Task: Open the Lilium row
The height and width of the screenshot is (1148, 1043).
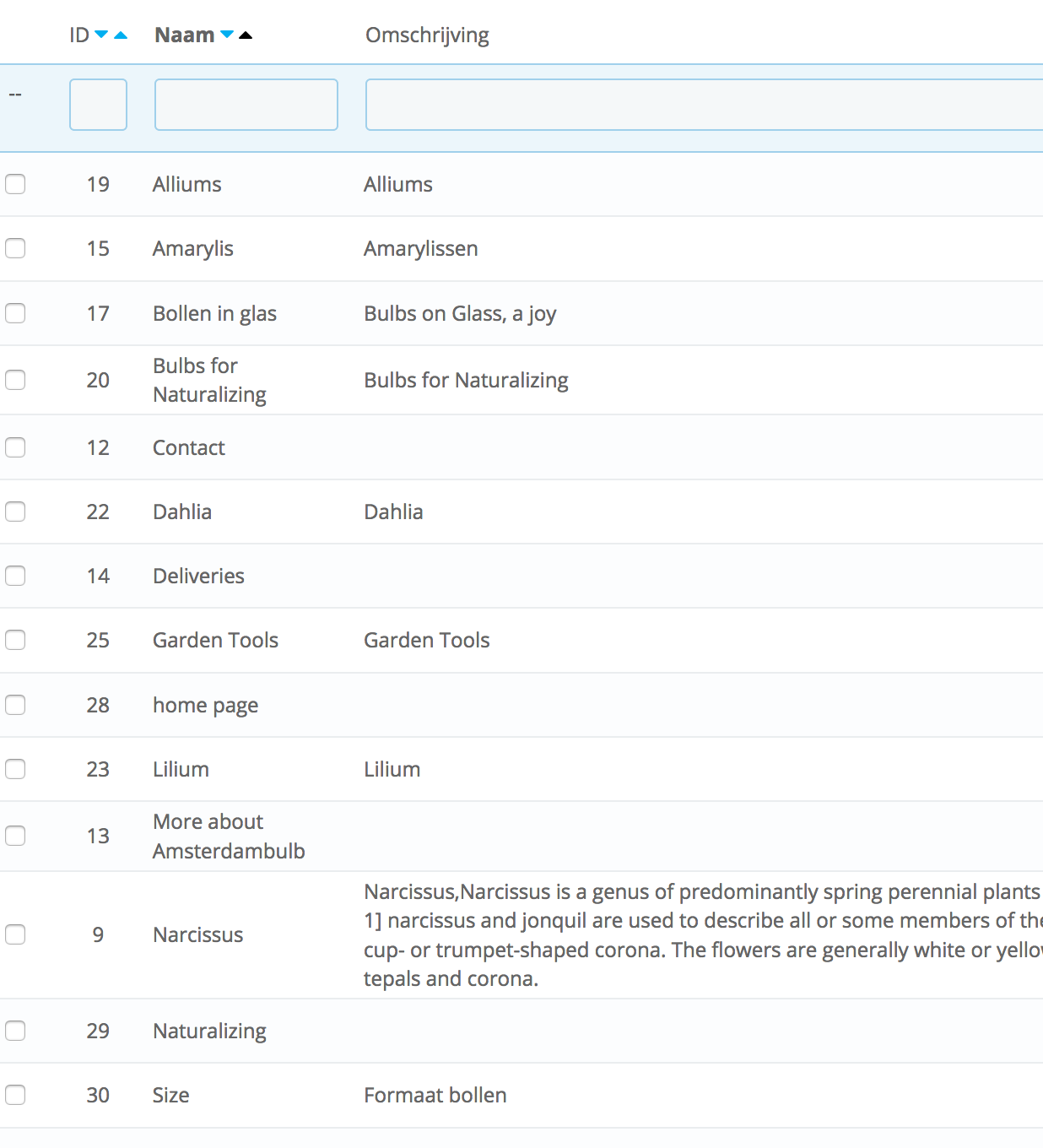Action: (181, 769)
